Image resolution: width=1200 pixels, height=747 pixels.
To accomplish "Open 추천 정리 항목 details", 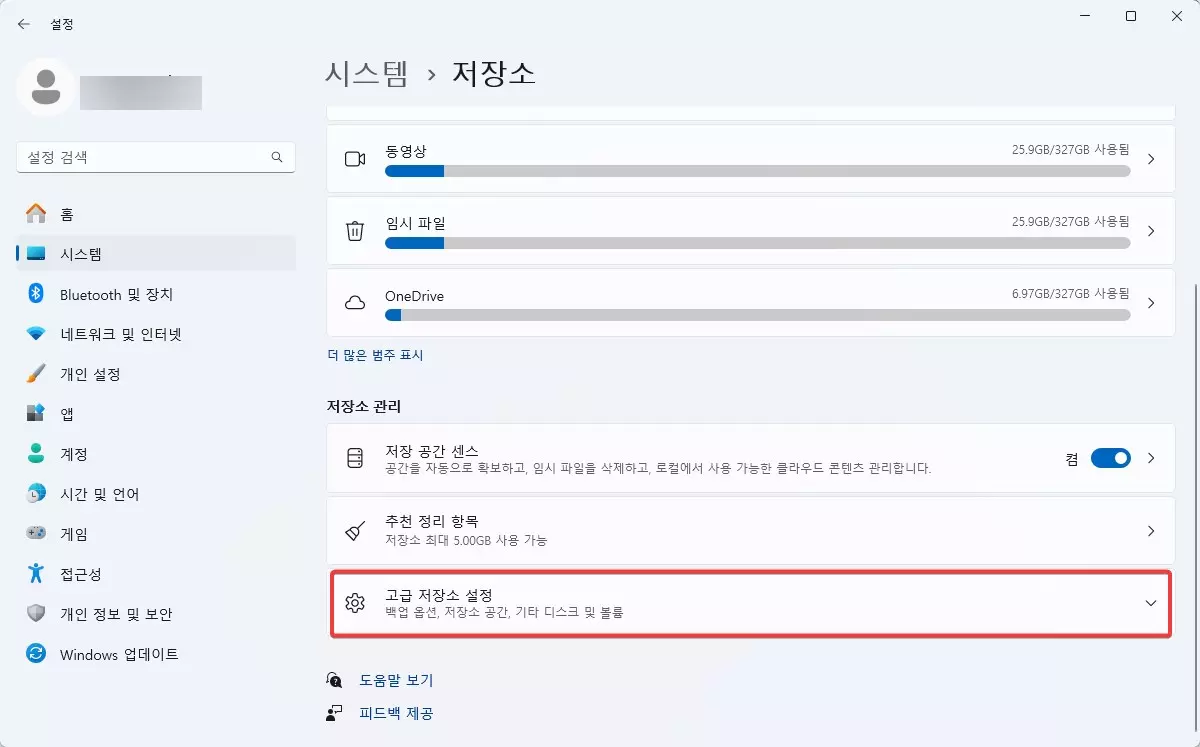I will (750, 529).
